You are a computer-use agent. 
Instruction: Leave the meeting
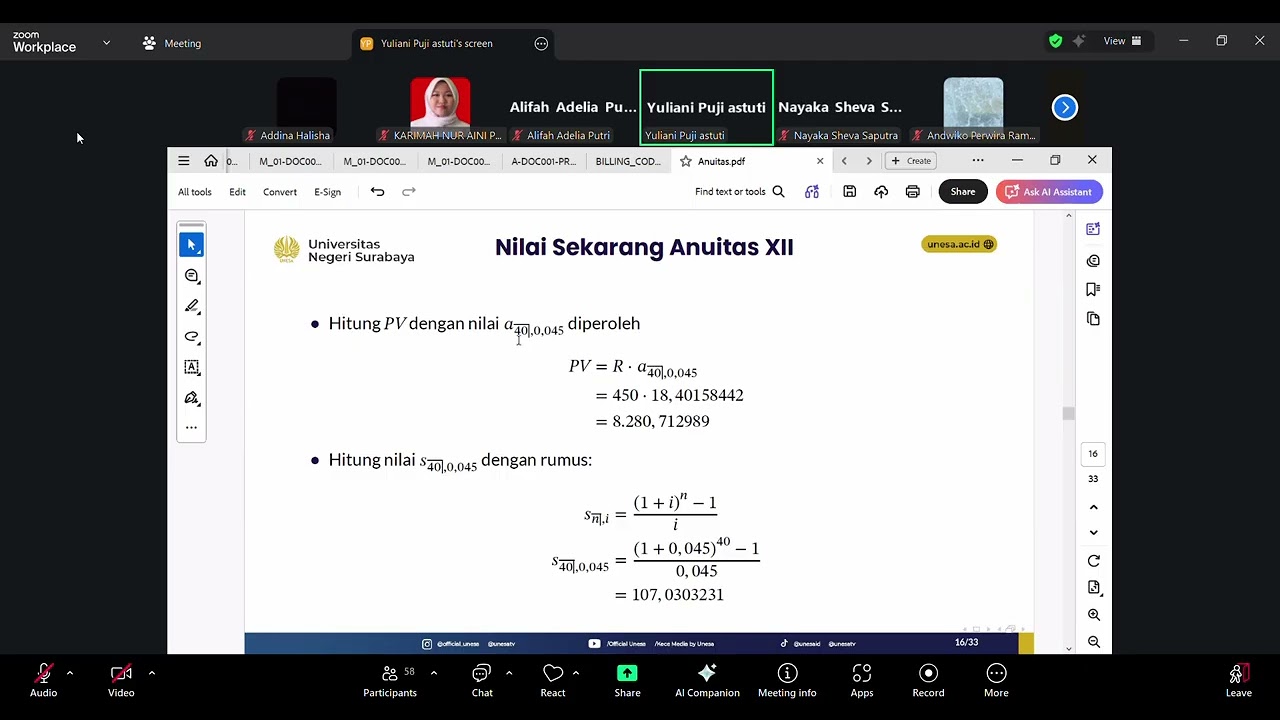pos(1238,681)
